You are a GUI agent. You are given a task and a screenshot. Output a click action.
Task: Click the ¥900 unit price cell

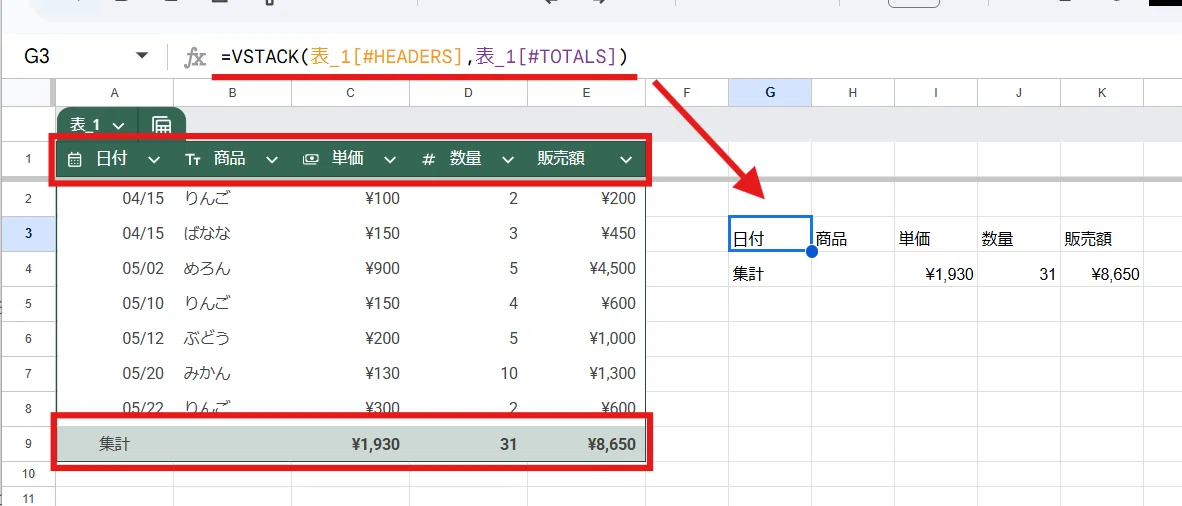[351, 268]
